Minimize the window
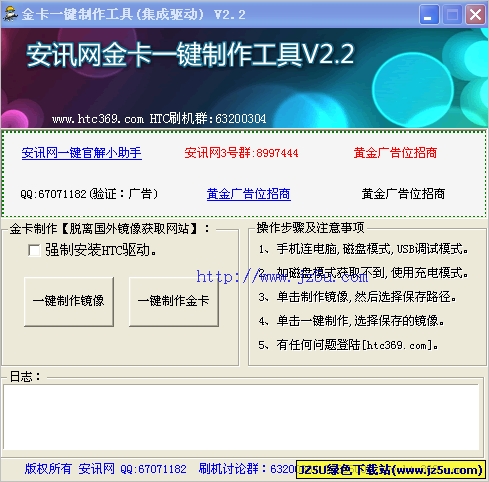The height and width of the screenshot is (482, 489). click(x=428, y=14)
